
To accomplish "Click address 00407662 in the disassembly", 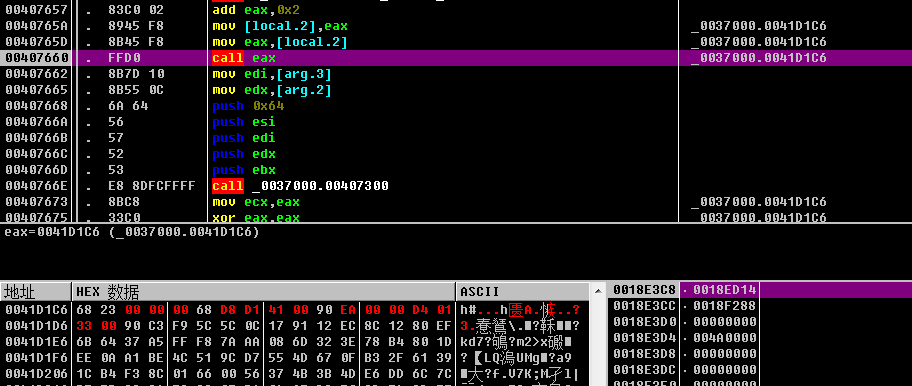I will (37, 74).
